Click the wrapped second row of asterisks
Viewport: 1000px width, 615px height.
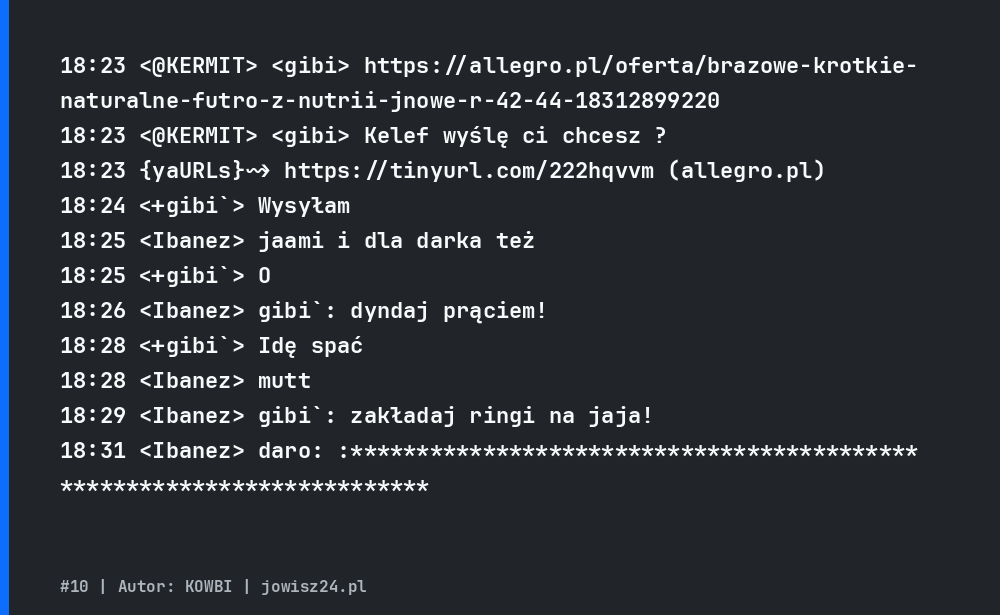tap(244, 487)
